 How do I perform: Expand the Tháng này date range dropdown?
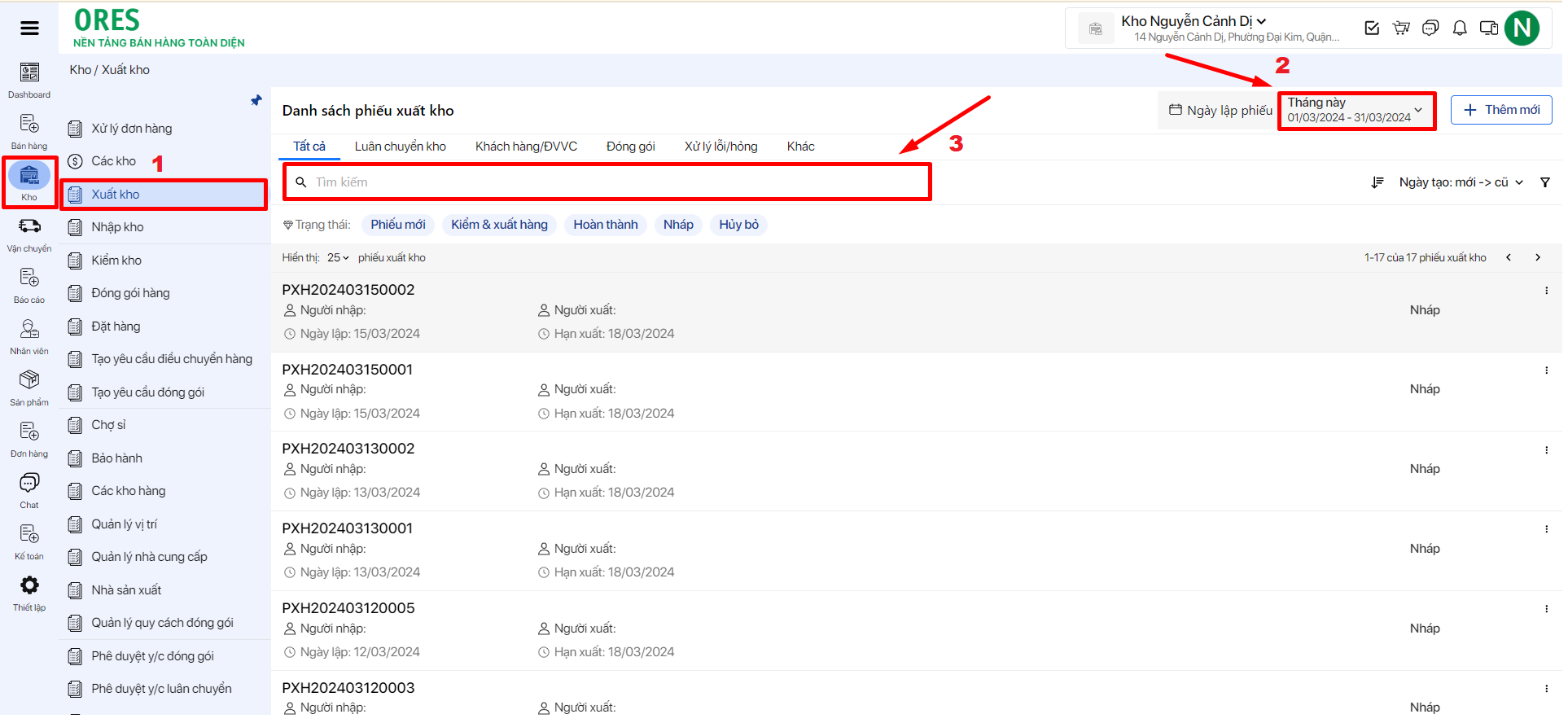click(x=1356, y=110)
